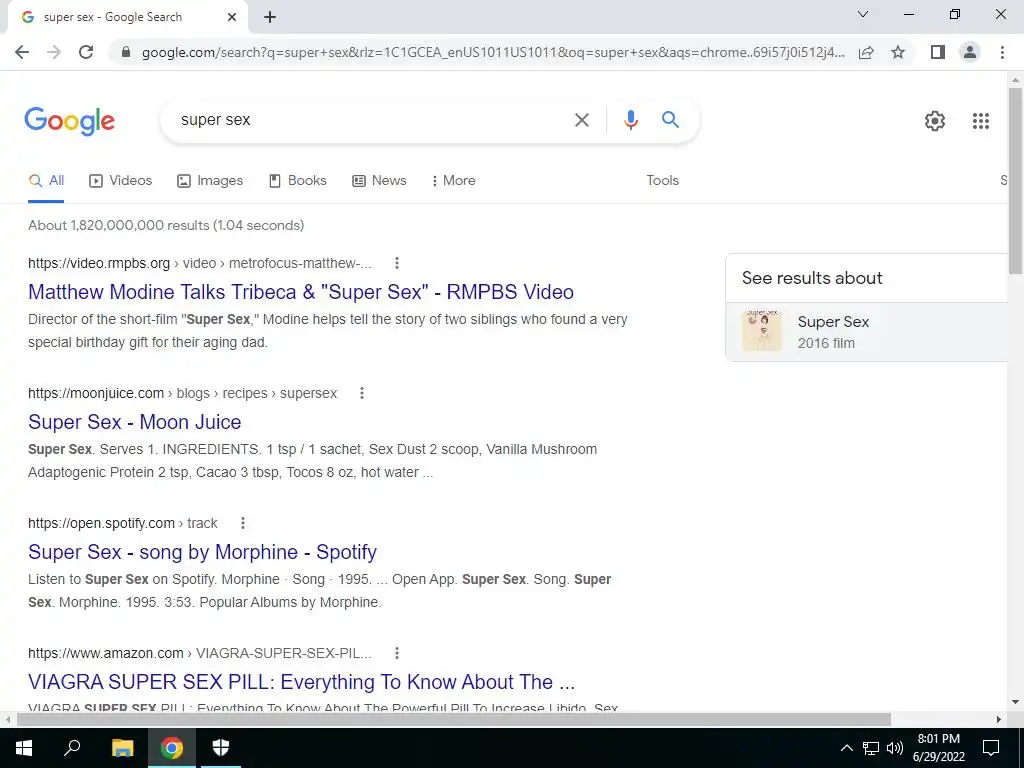Image resolution: width=1024 pixels, height=768 pixels.
Task: View site information via lock icon
Action: coord(126,52)
